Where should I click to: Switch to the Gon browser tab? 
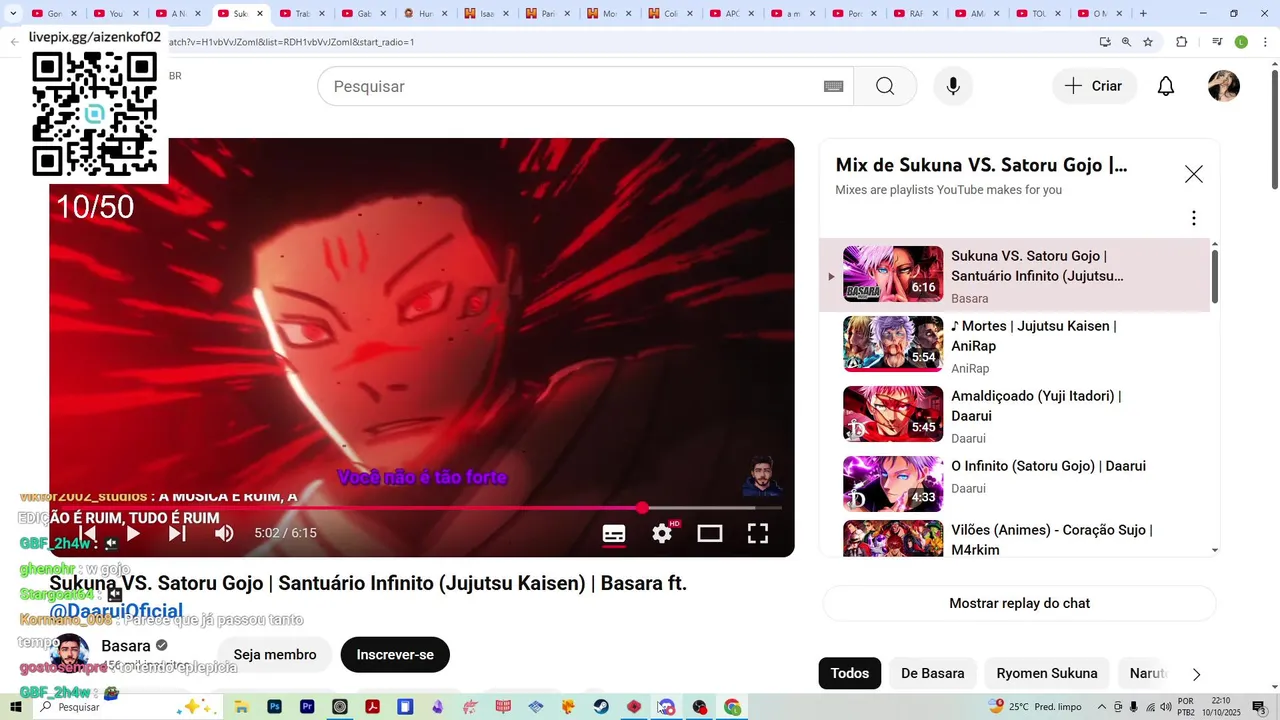tap(54, 14)
